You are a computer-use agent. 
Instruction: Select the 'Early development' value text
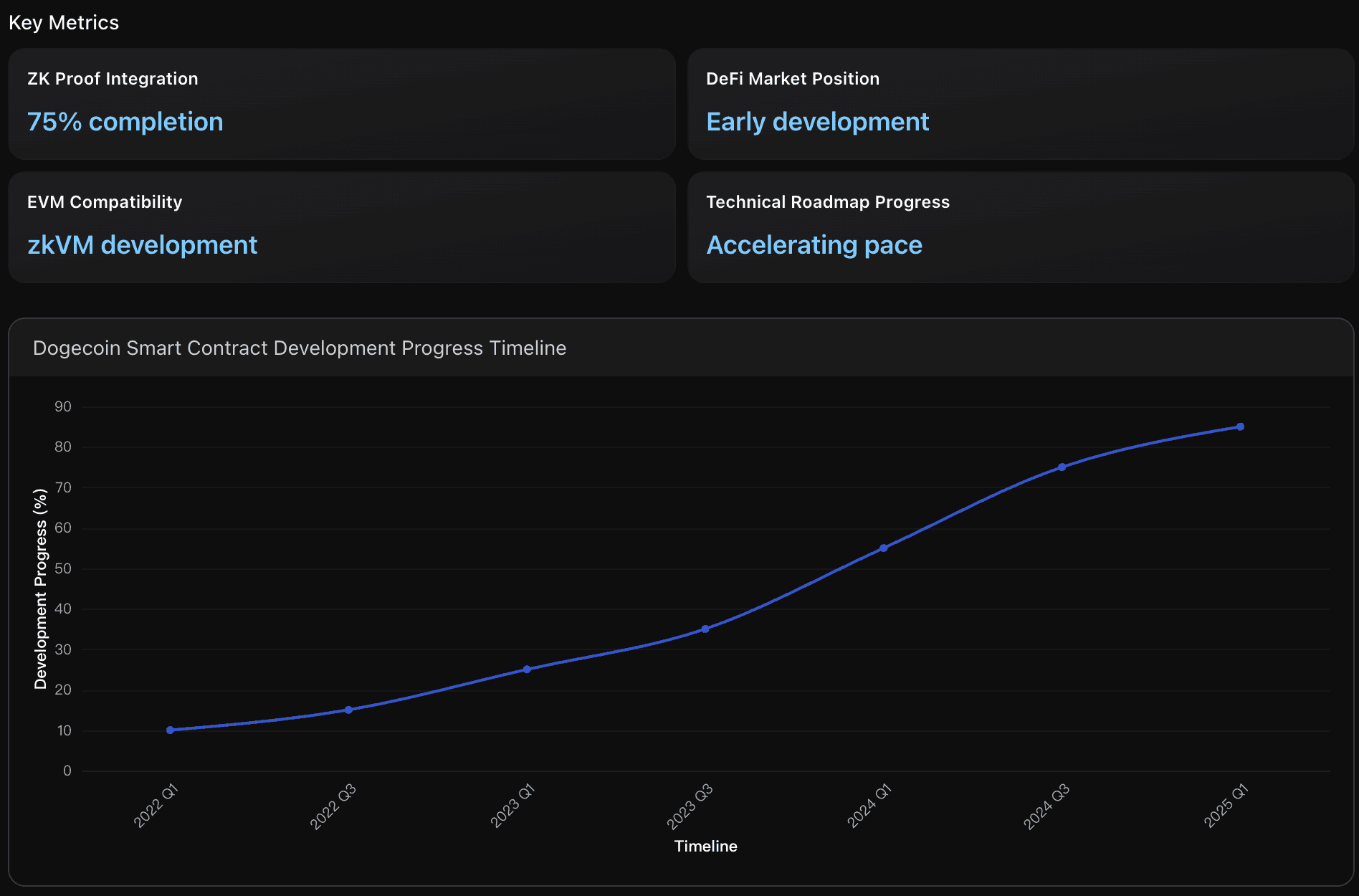point(818,122)
